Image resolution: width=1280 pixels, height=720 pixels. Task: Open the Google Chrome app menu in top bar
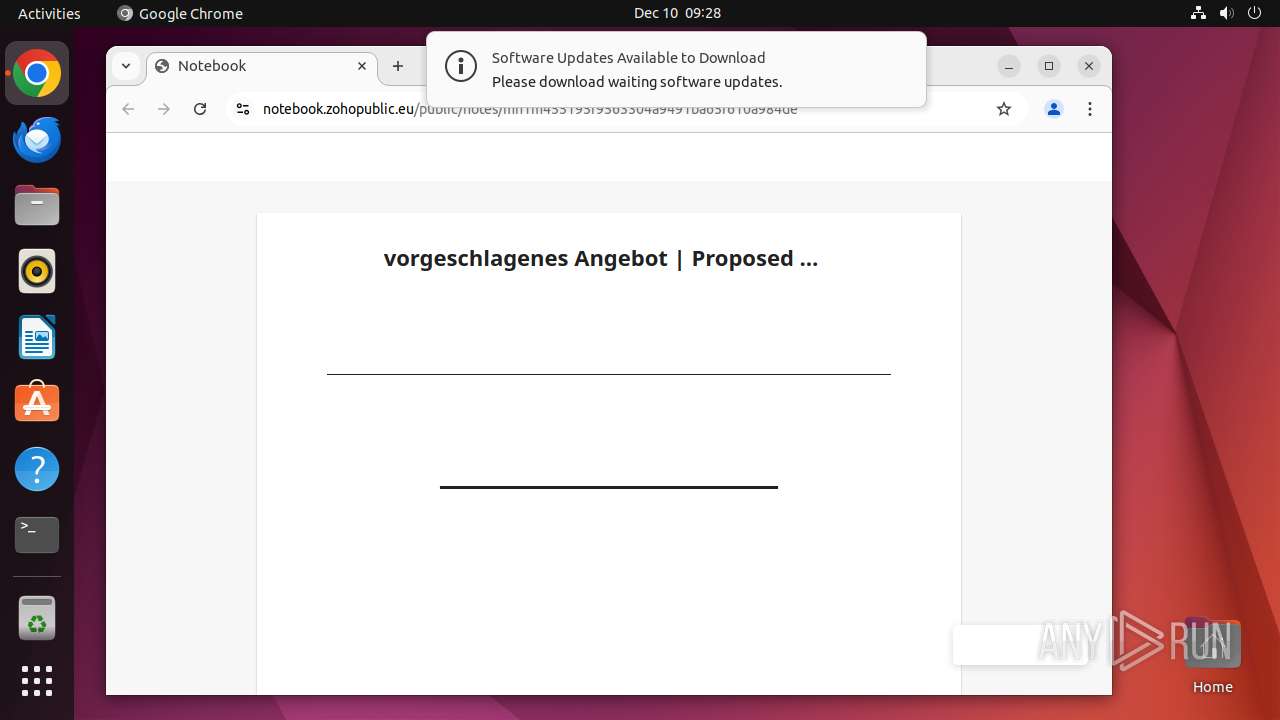point(180,13)
